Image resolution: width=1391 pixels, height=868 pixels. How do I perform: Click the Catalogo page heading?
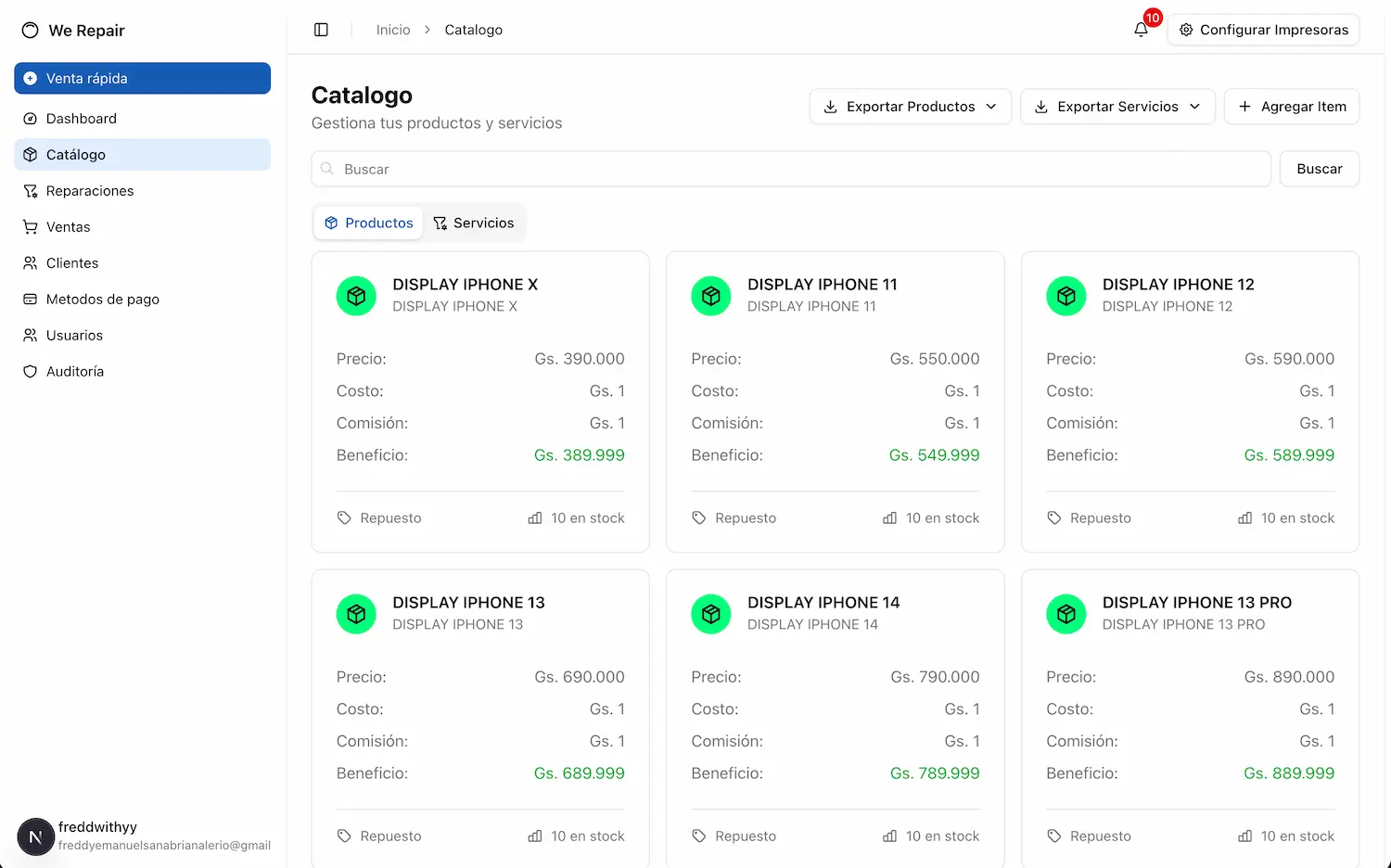tap(362, 96)
